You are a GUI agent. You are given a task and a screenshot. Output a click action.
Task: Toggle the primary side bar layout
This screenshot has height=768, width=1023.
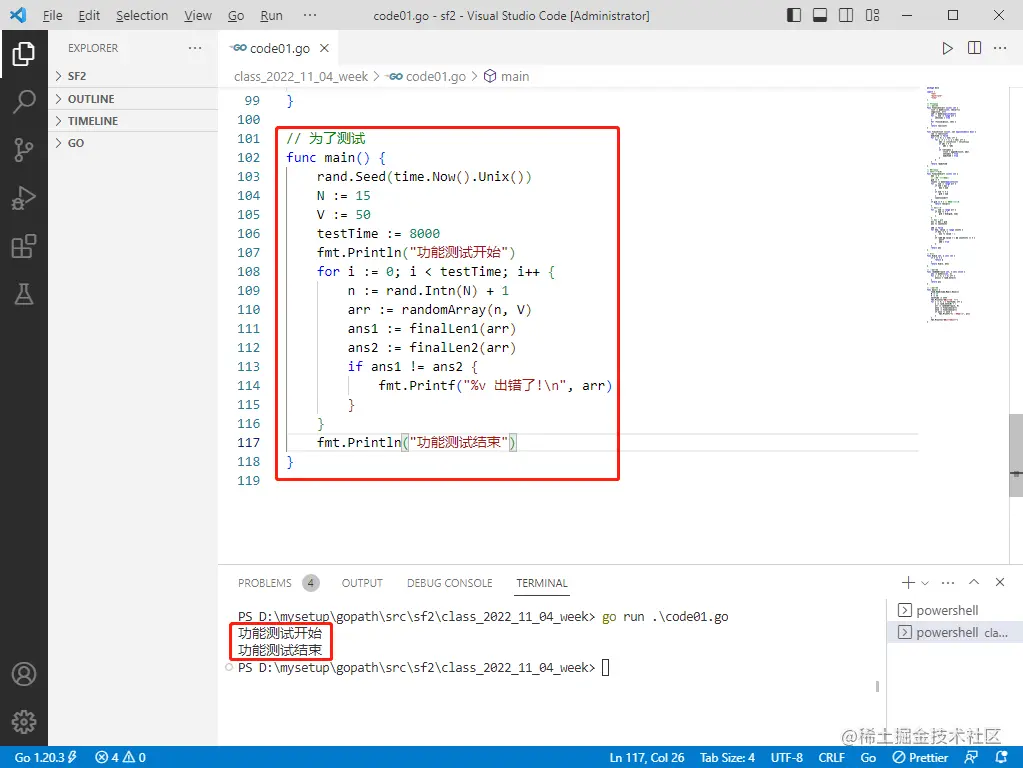[794, 15]
